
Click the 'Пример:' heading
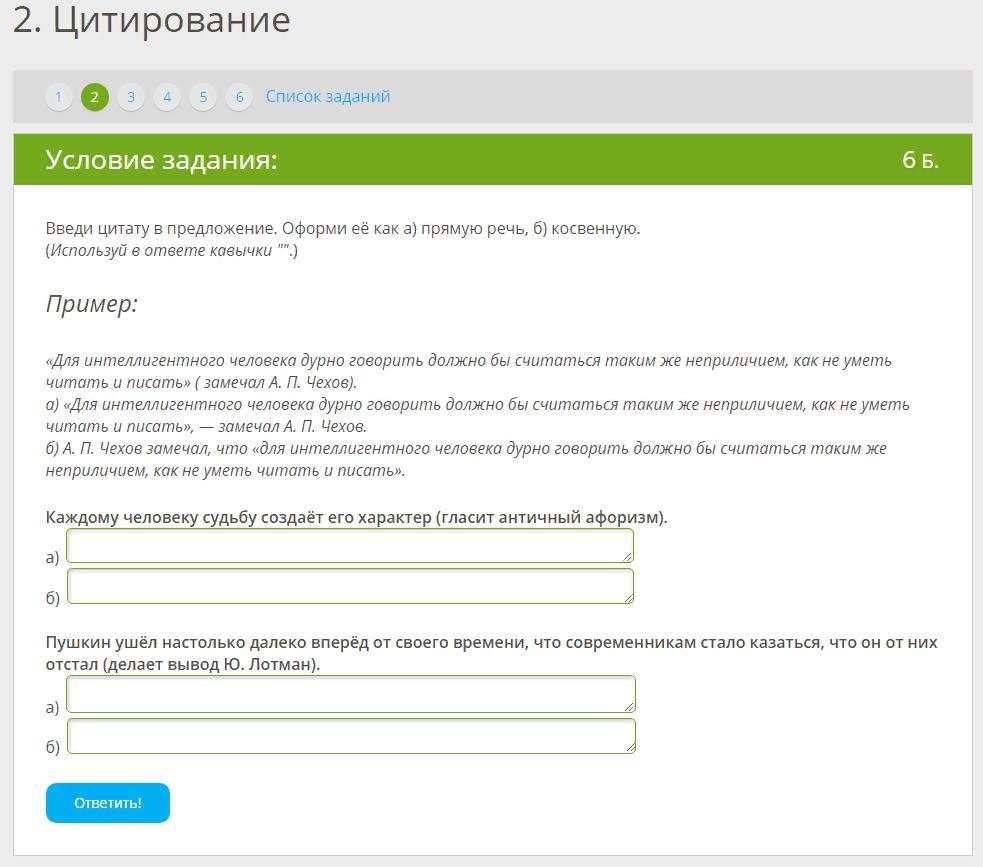pyautogui.click(x=92, y=304)
